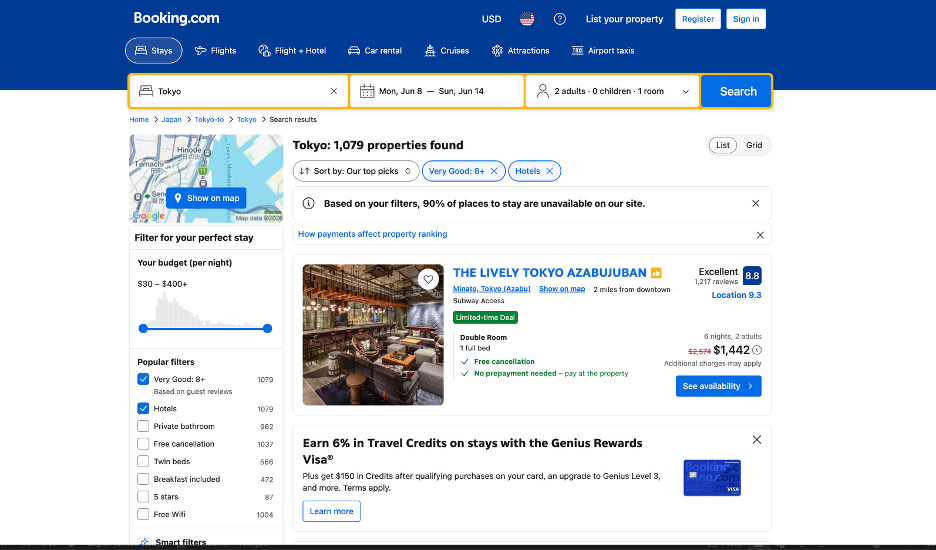Click the preferred partner thumbs-up badge

point(656,273)
